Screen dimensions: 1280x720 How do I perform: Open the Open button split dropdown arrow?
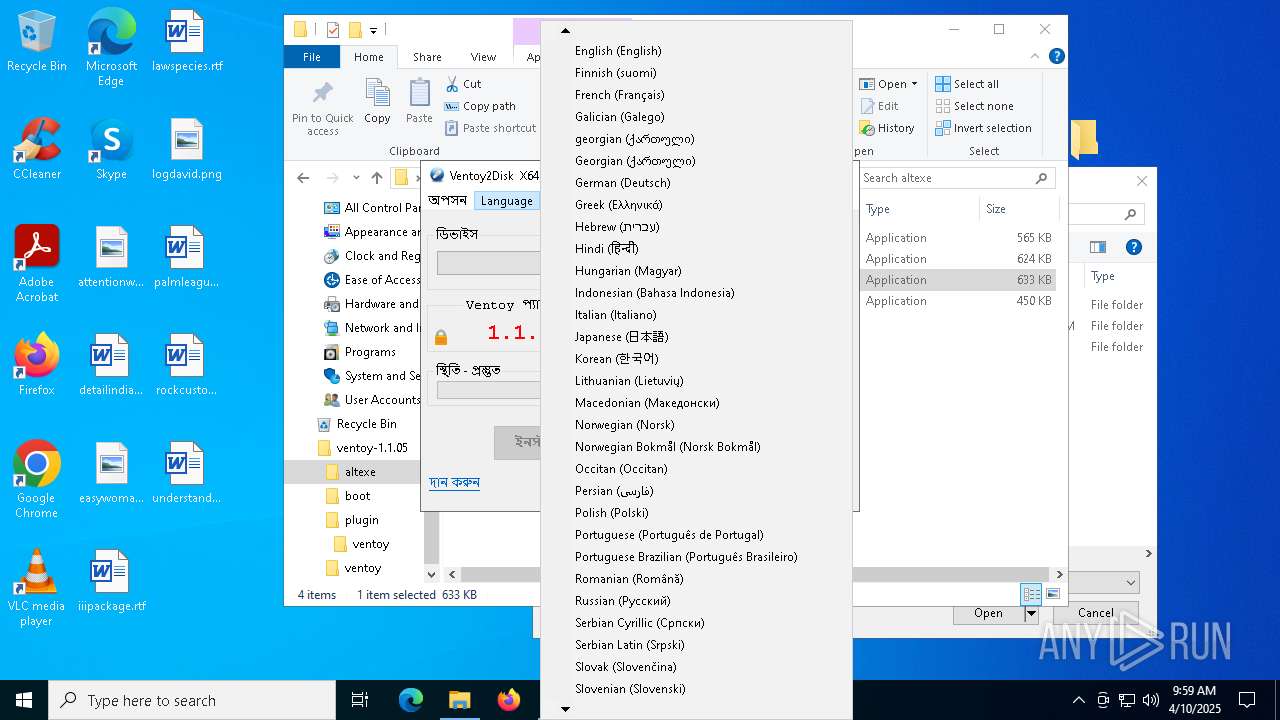(x=1031, y=613)
